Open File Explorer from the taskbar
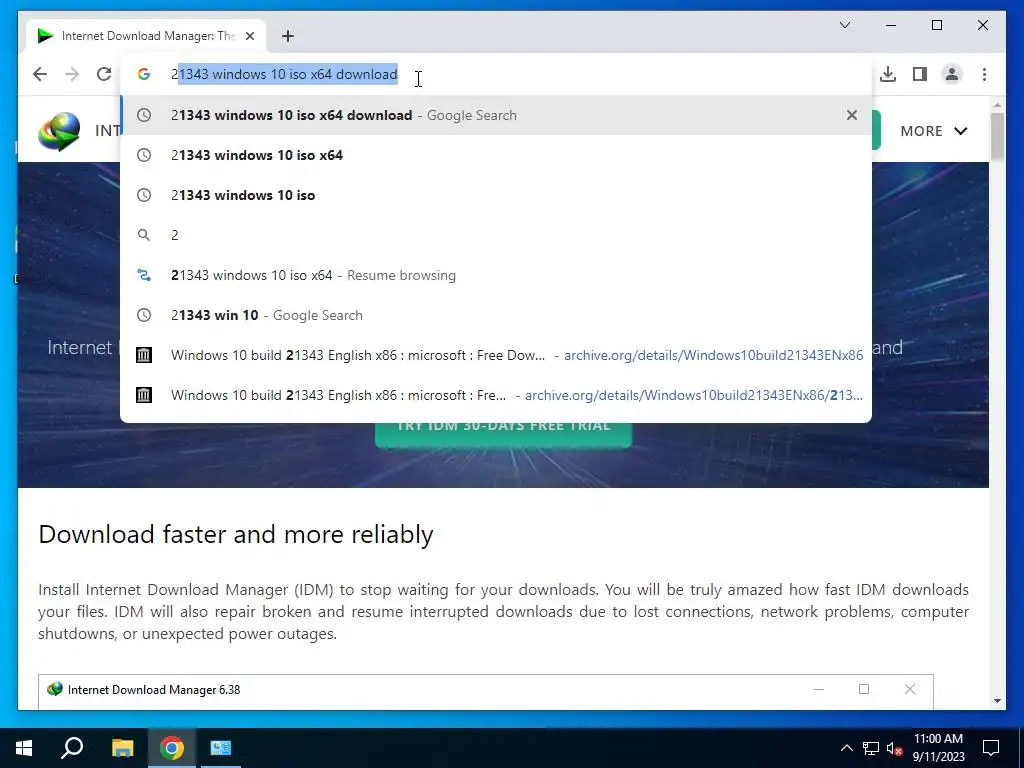The width and height of the screenshot is (1024, 768). pos(122,748)
